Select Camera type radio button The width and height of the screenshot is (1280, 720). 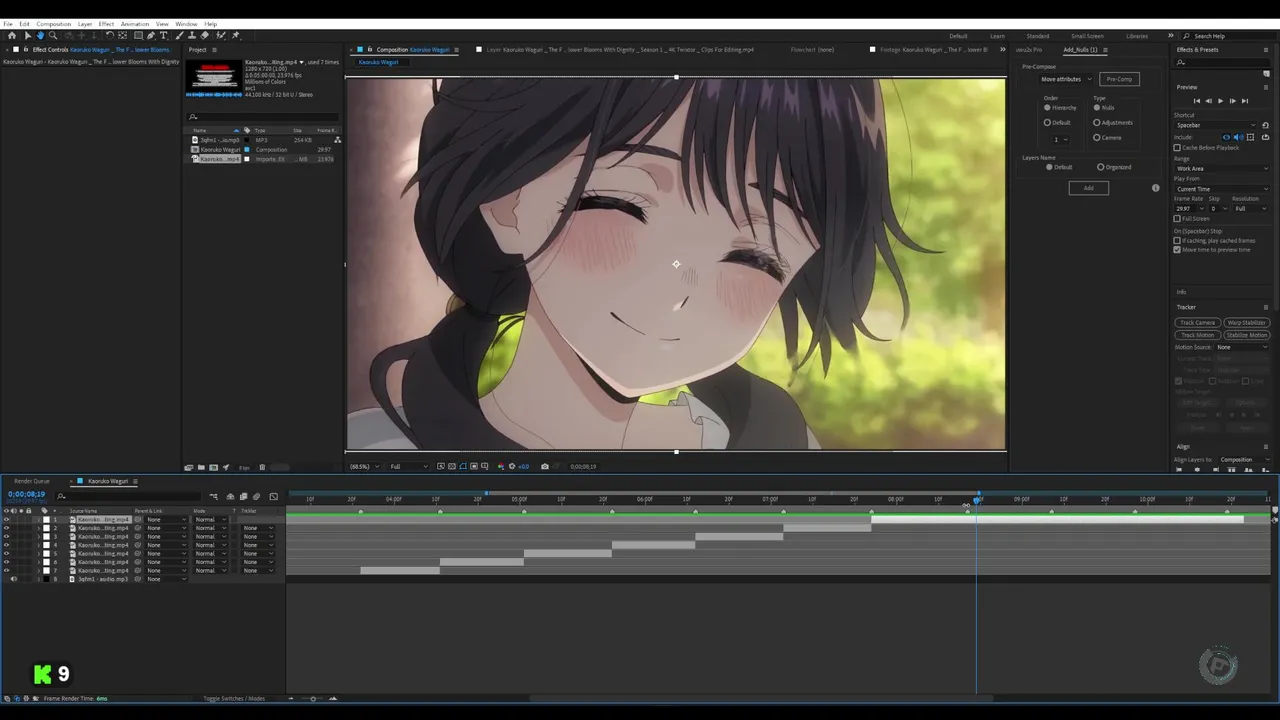point(1096,137)
